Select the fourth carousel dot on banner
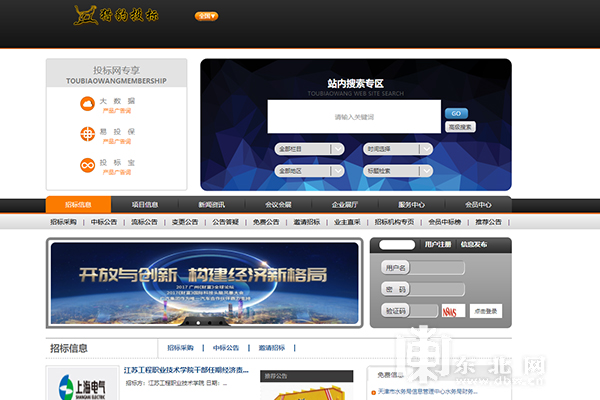This screenshot has width=600, height=400. (220, 323)
